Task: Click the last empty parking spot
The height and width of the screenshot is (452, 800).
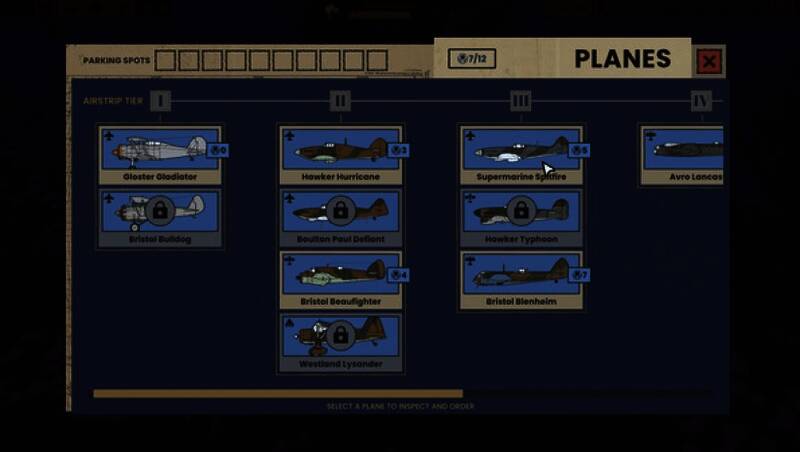Action: pos(377,61)
